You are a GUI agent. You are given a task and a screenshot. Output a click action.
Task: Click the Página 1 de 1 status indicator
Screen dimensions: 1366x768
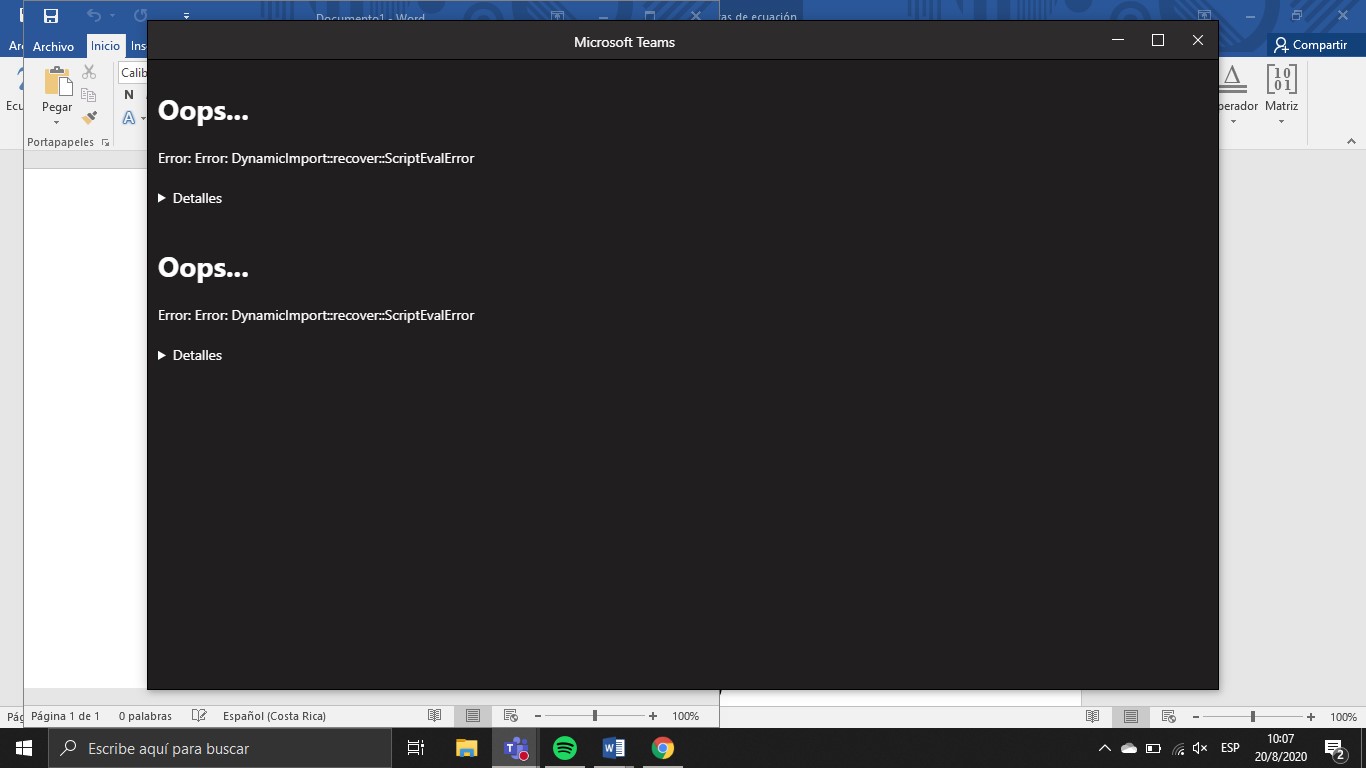(x=66, y=716)
